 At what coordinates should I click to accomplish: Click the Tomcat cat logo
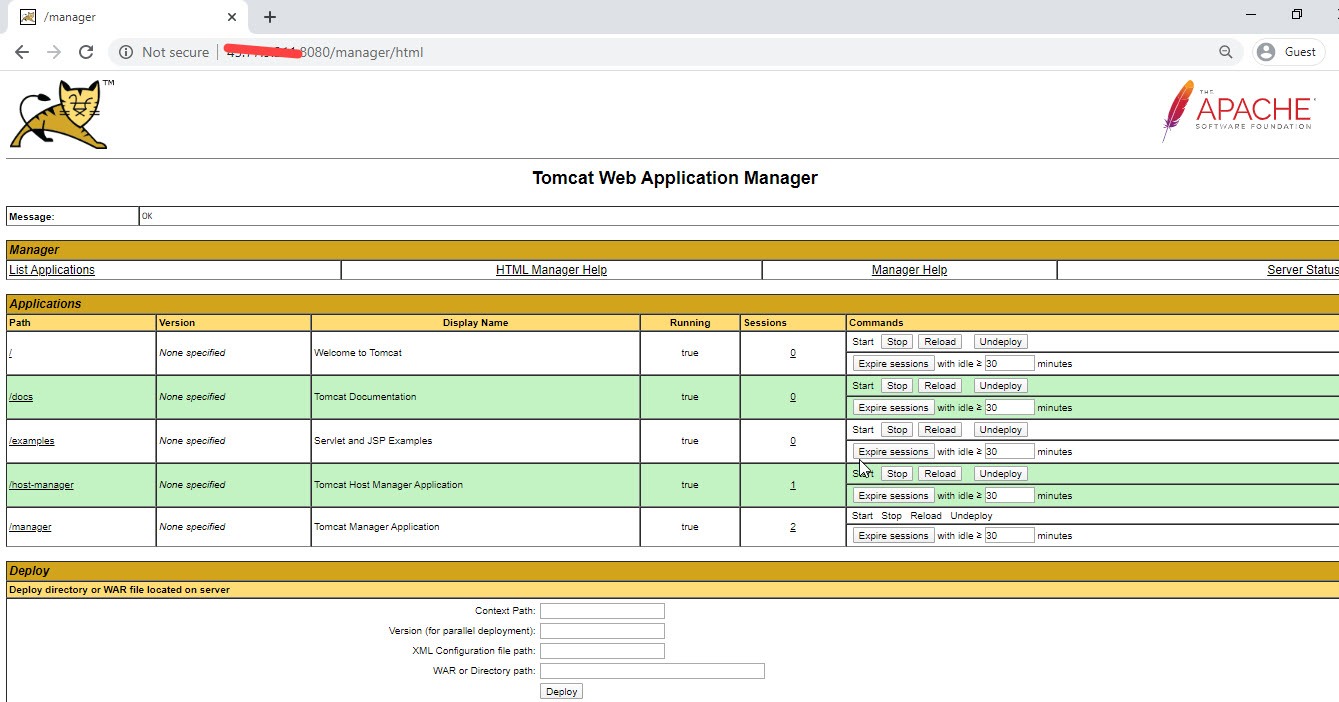(x=60, y=114)
